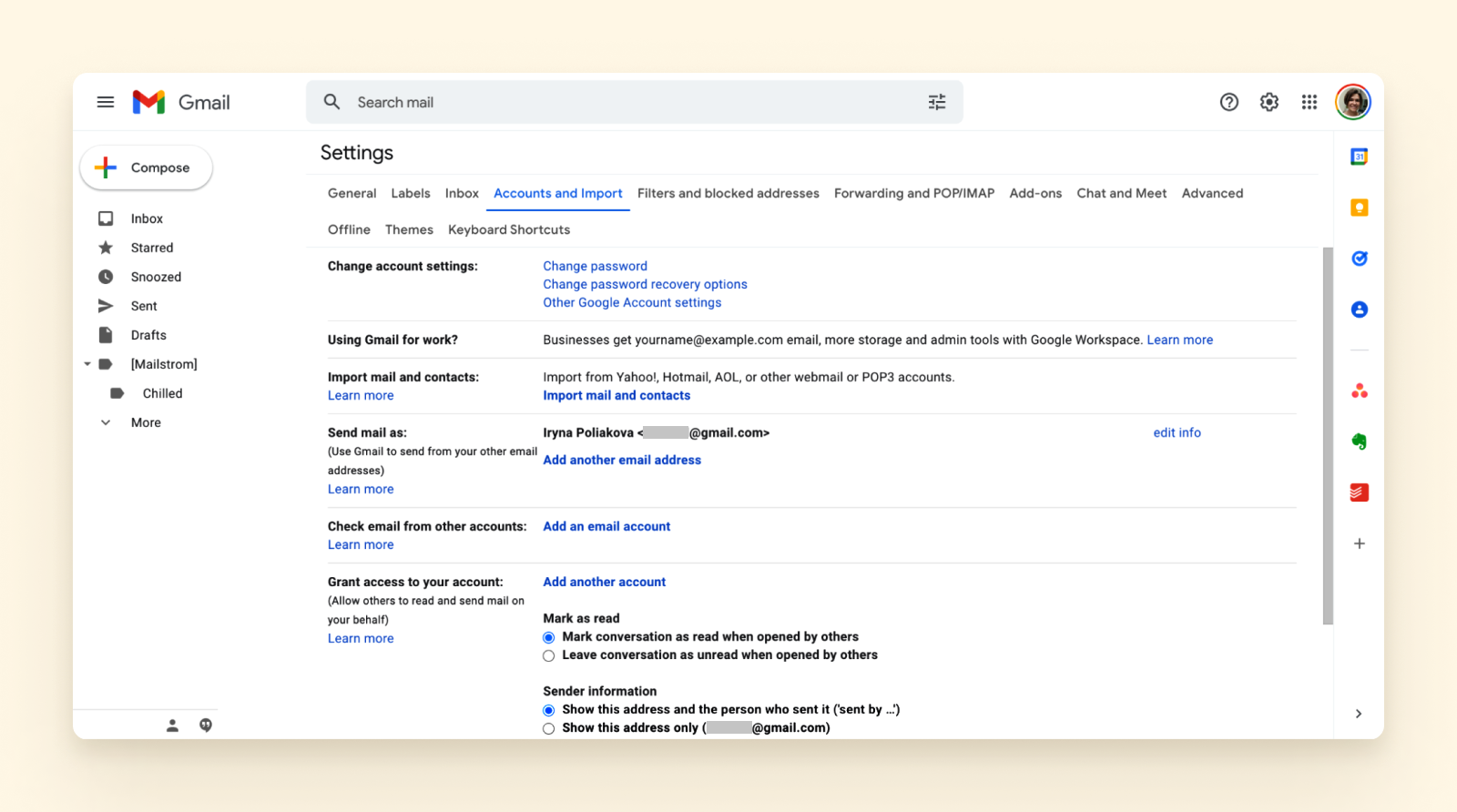
Task: Switch to the Add-ons tab
Action: (x=1035, y=193)
